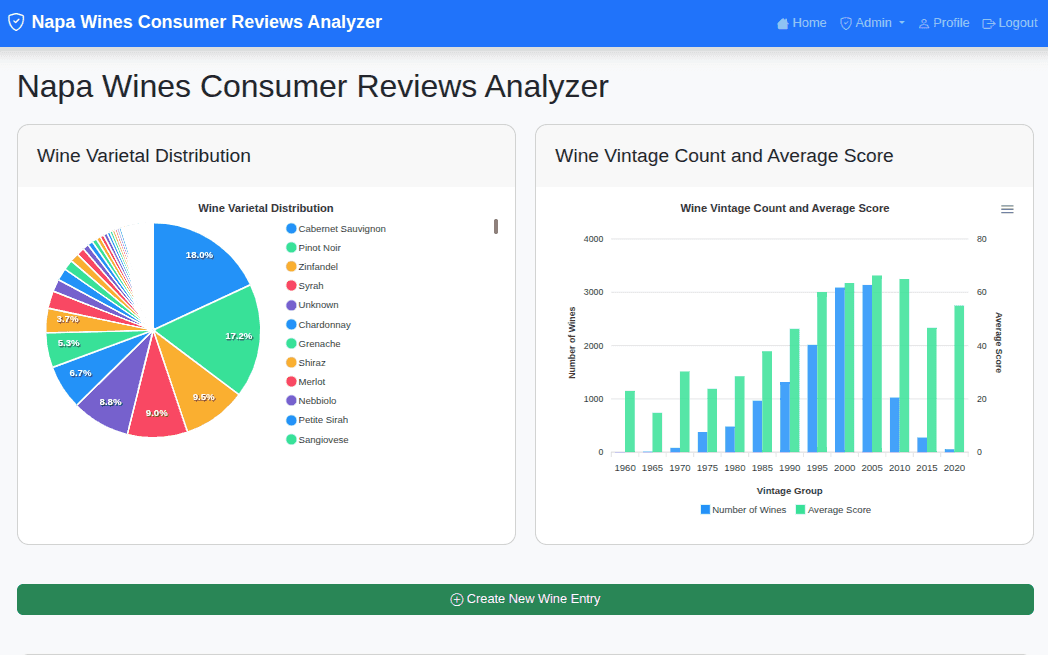The width and height of the screenshot is (1048, 655).
Task: Click the Logout link
Action: (x=1010, y=22)
